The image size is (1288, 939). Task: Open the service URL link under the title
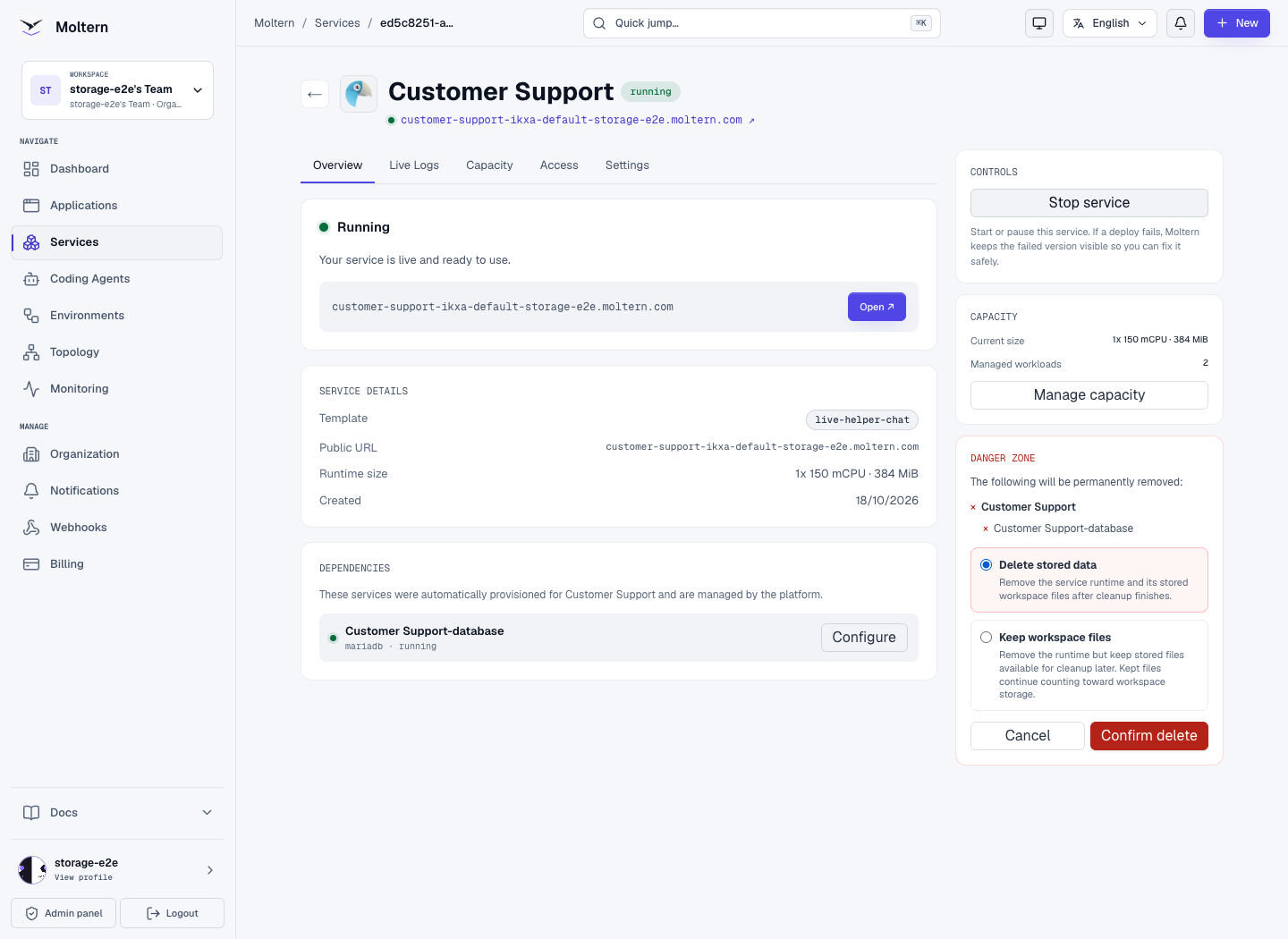click(578, 120)
